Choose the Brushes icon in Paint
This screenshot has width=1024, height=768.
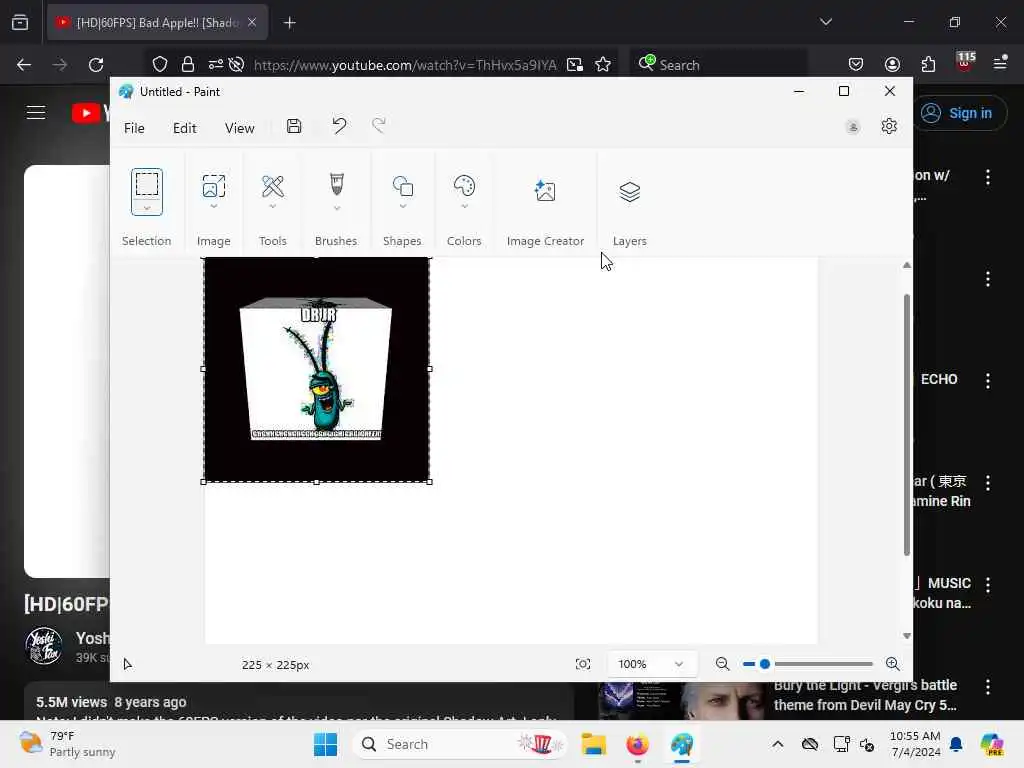pyautogui.click(x=336, y=184)
